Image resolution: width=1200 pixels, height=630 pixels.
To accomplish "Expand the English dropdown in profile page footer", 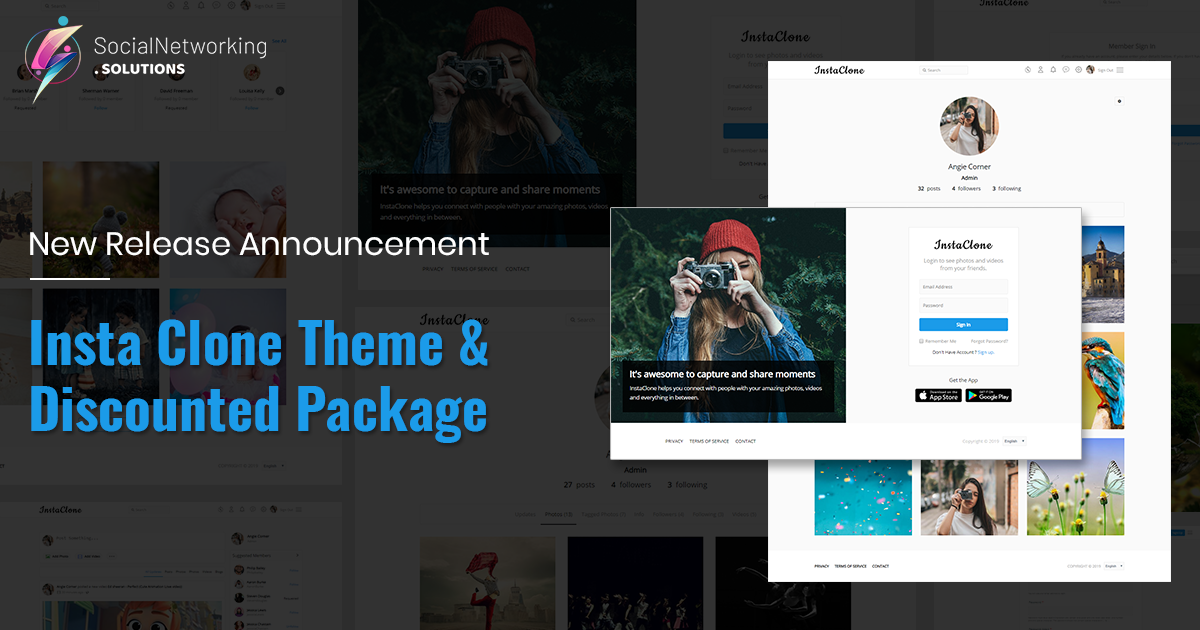I will tap(1114, 566).
